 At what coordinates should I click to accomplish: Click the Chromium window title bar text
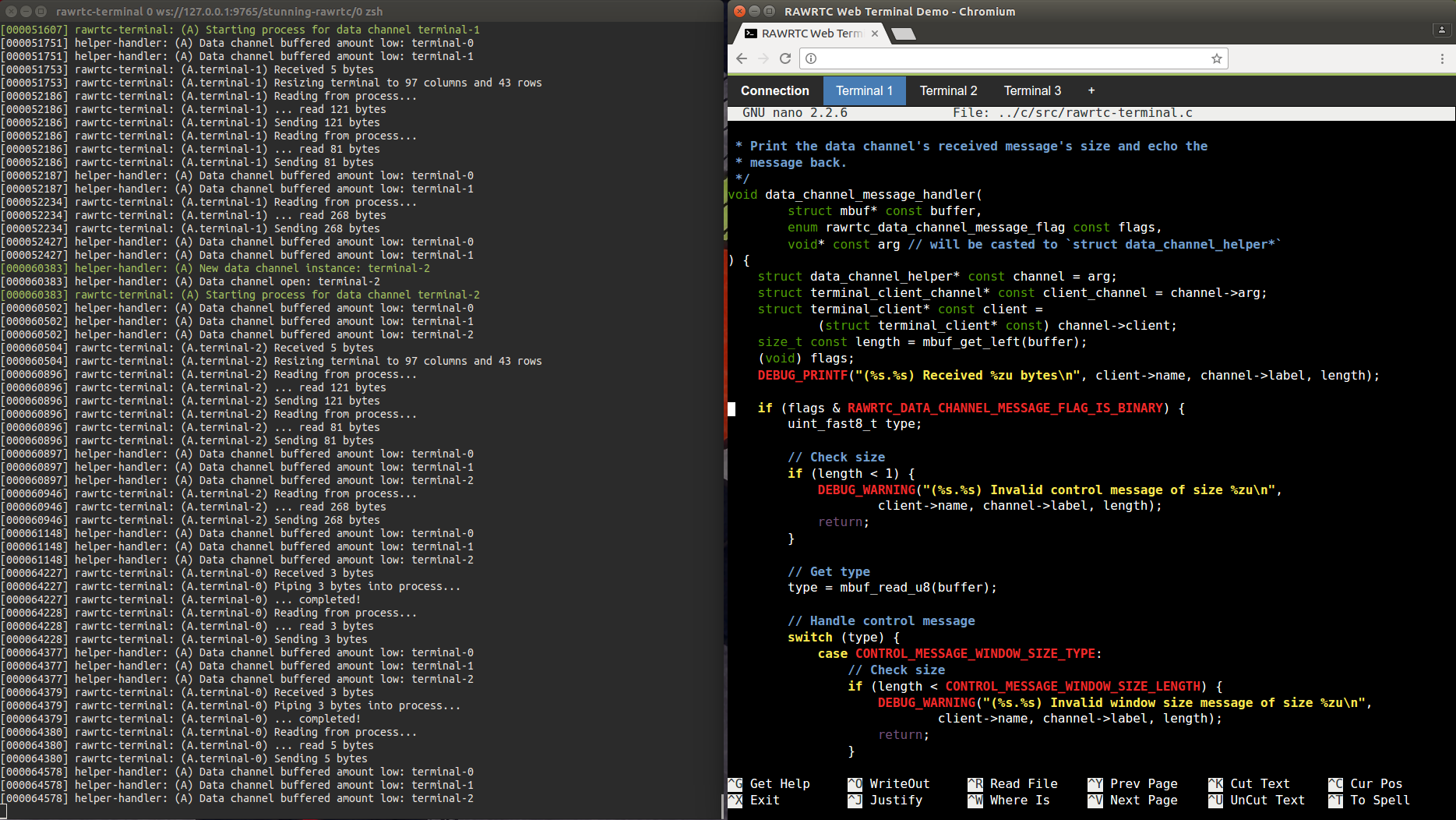pos(900,12)
